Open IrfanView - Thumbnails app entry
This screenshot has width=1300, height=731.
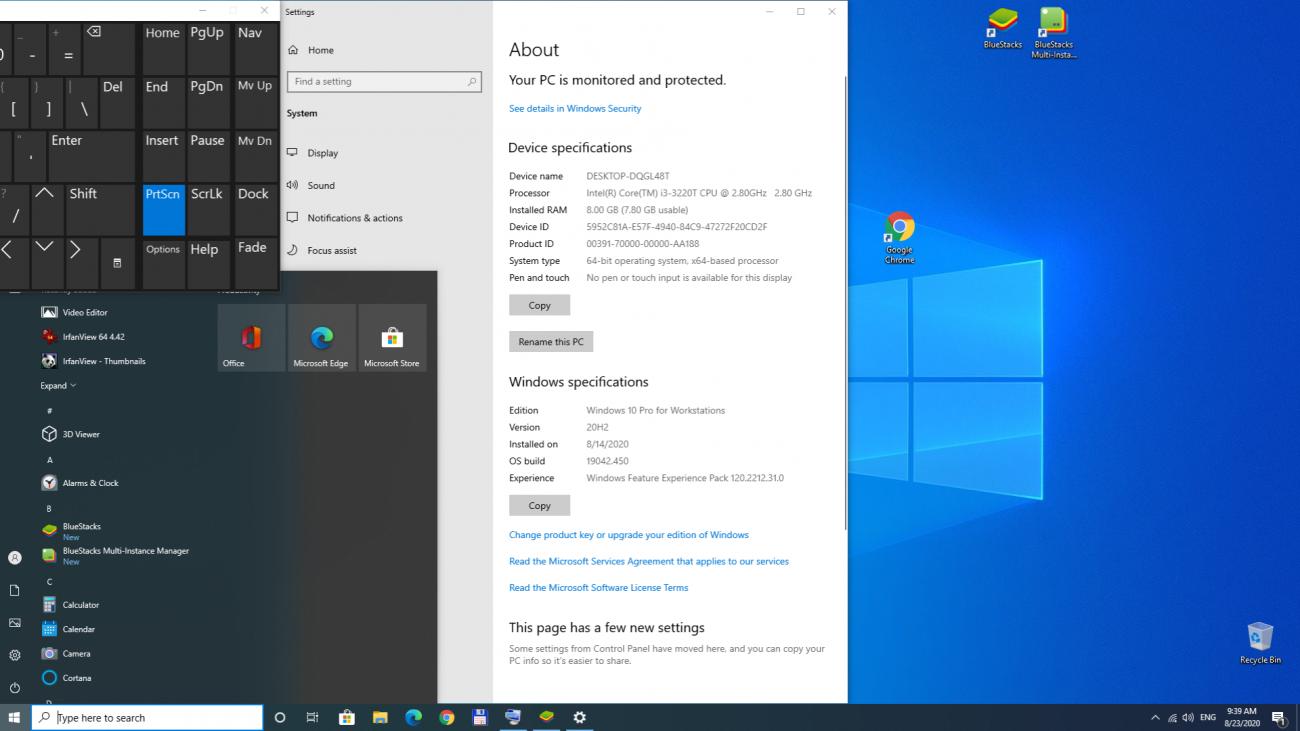pos(93,361)
